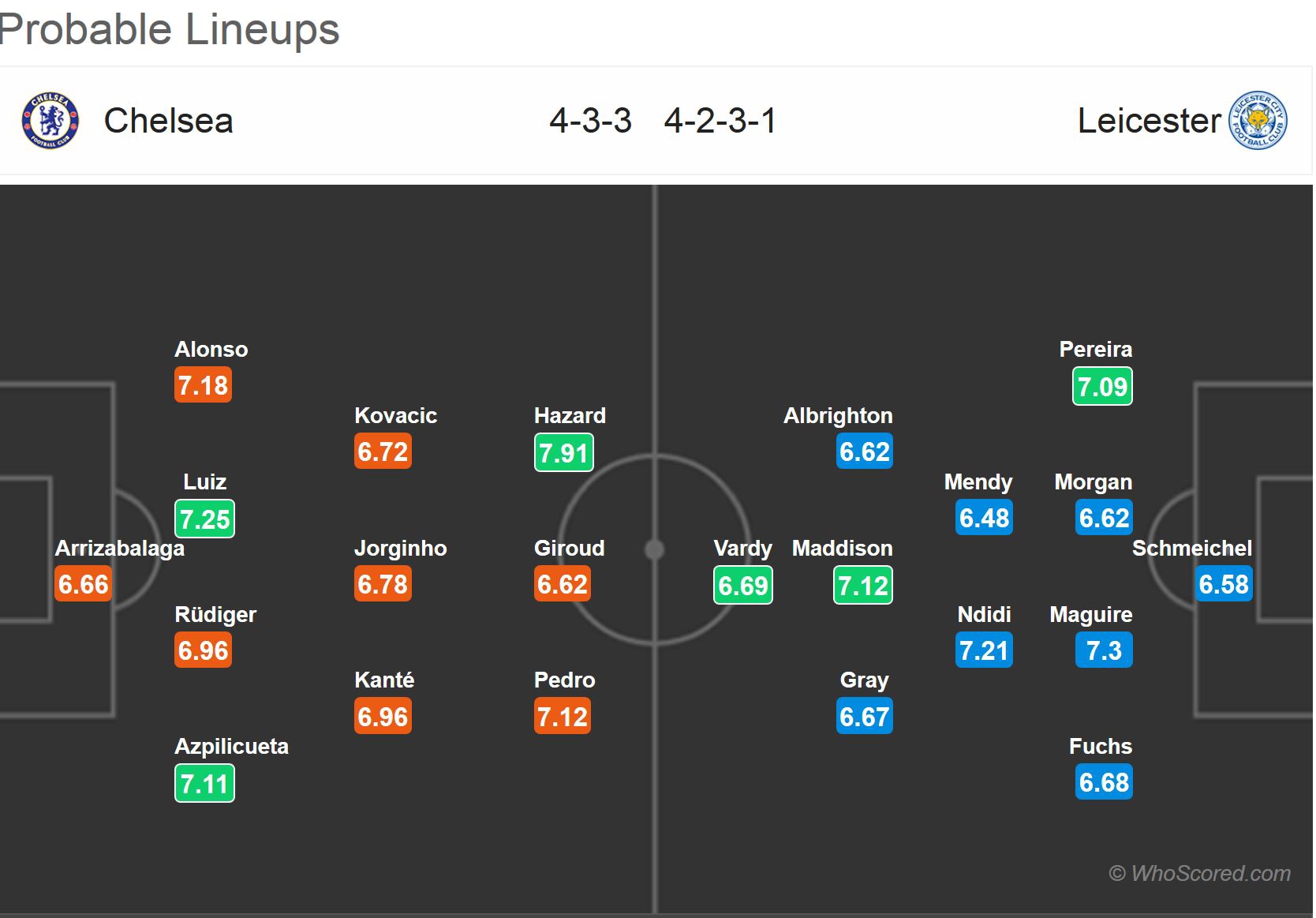Click the Leicester City crest icon
1316x918 pixels.
(x=1258, y=121)
